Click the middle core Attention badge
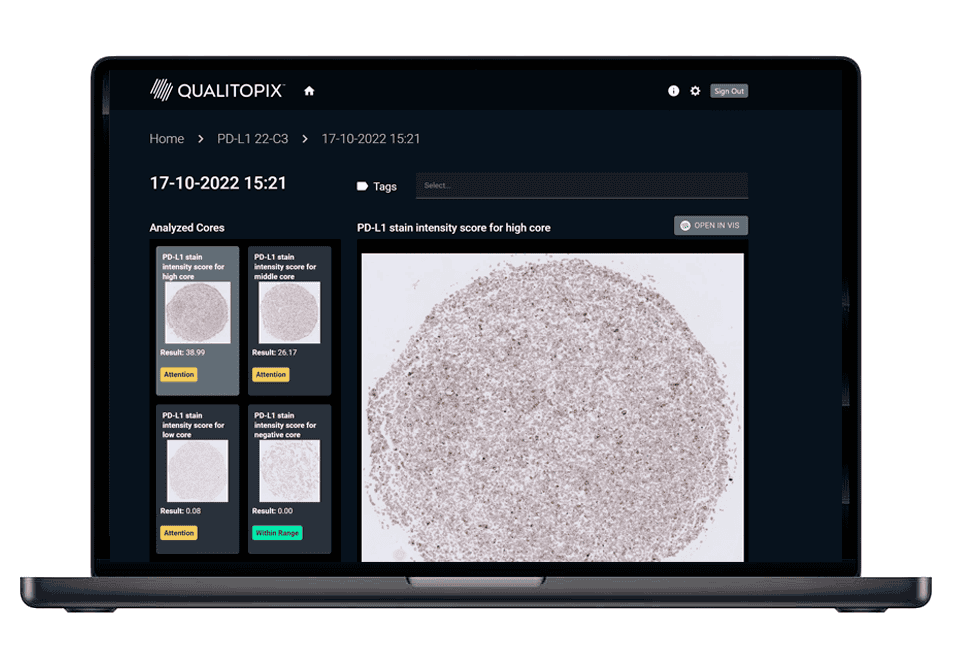This screenshot has width=958, height=648. click(271, 375)
